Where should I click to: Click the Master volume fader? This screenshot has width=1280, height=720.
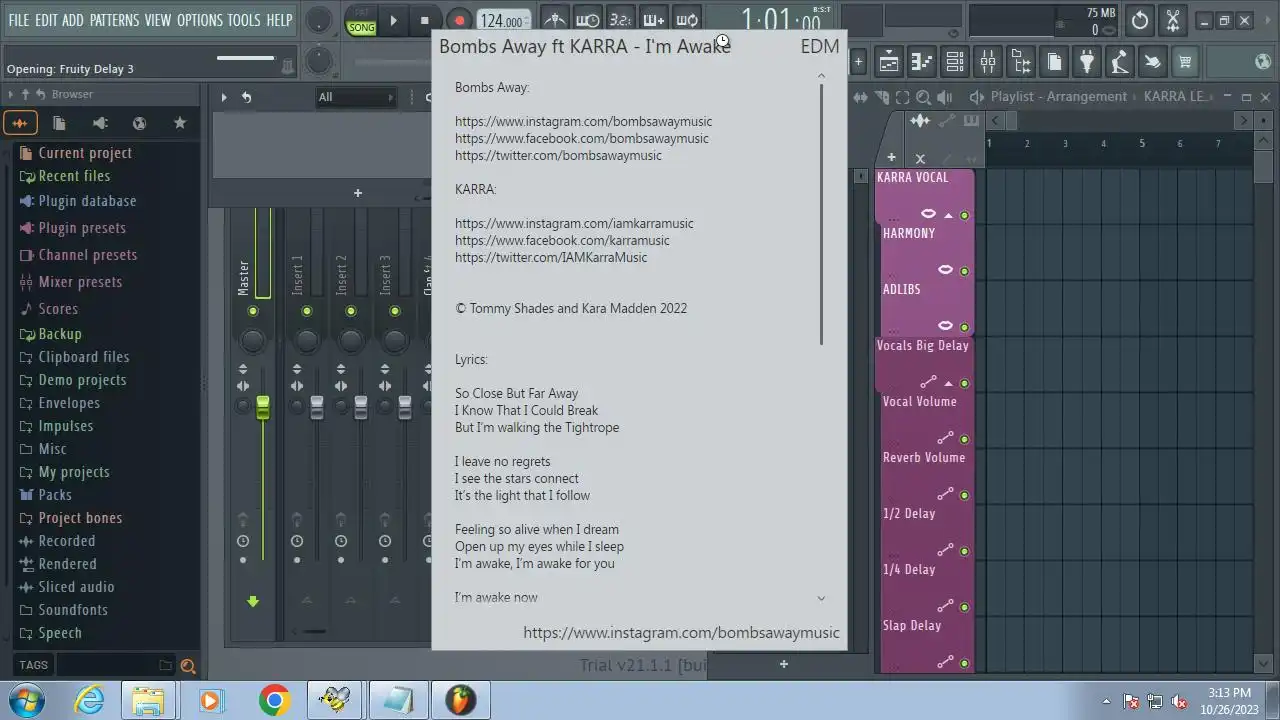263,407
